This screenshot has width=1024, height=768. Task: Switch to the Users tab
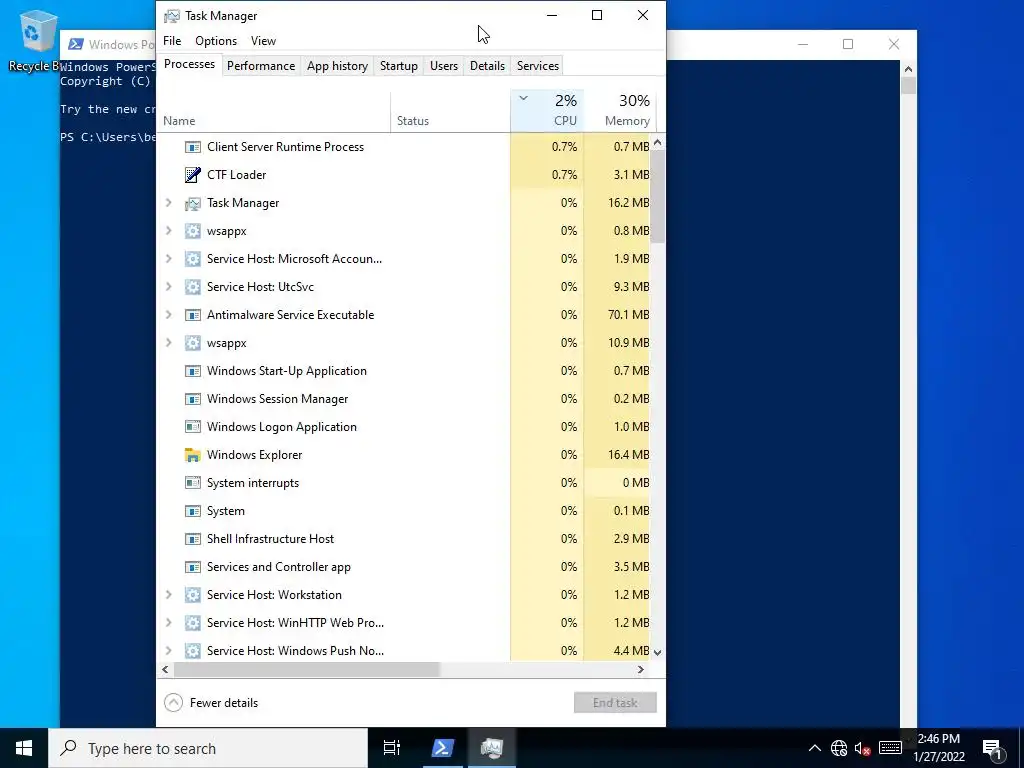(443, 66)
